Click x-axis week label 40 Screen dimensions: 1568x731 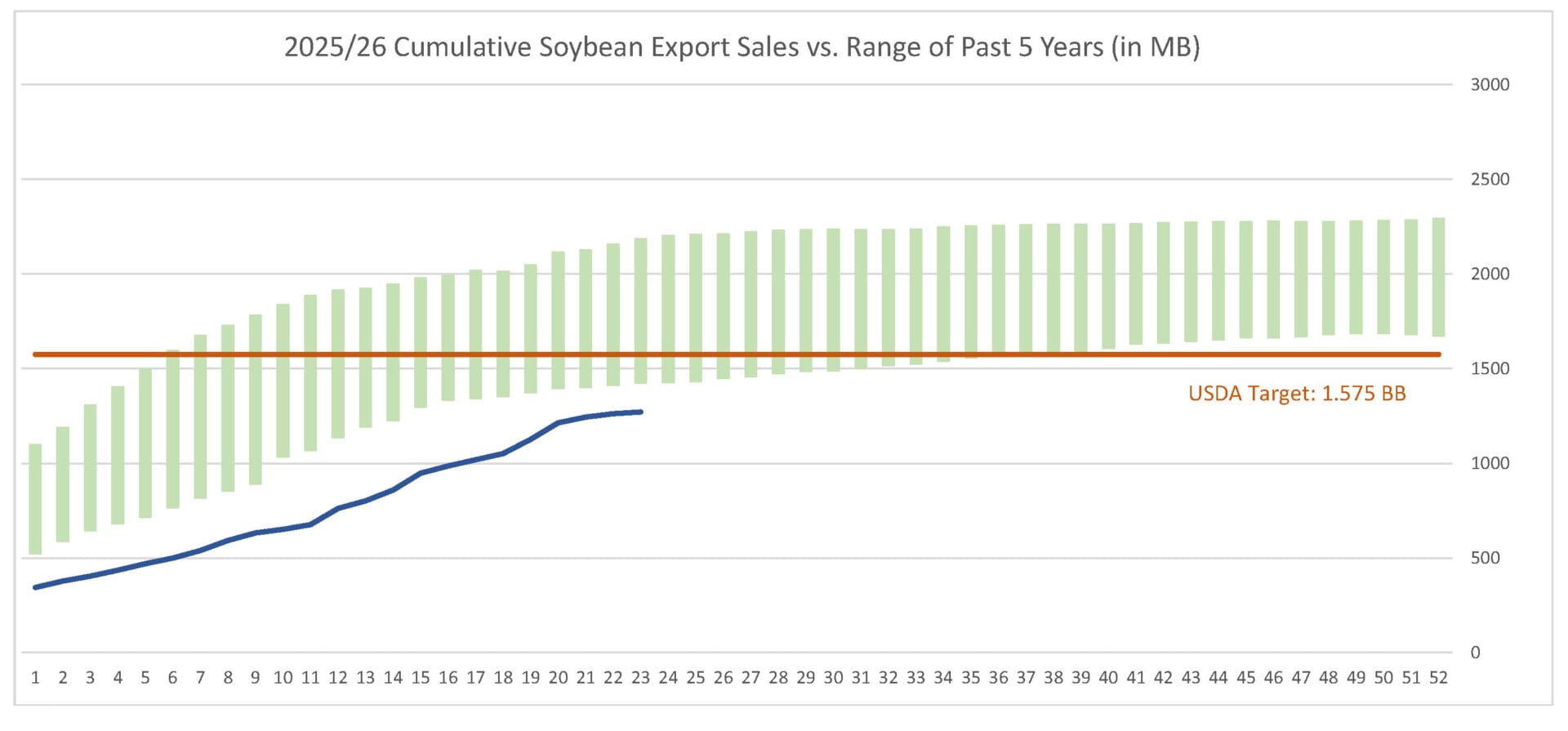click(x=1108, y=678)
